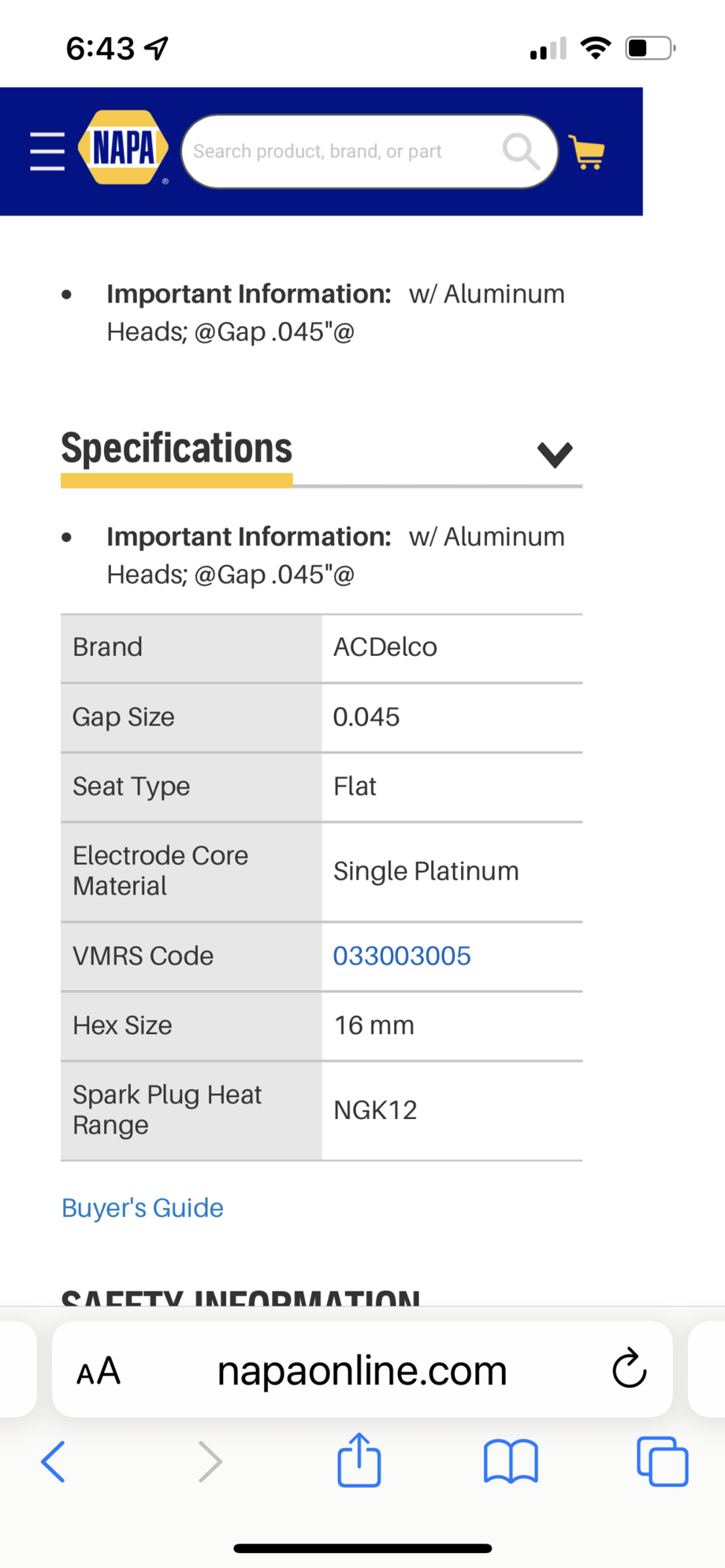Tap the 6:43 status bar clock
Viewport: 725px width, 1568px height.
(100, 49)
